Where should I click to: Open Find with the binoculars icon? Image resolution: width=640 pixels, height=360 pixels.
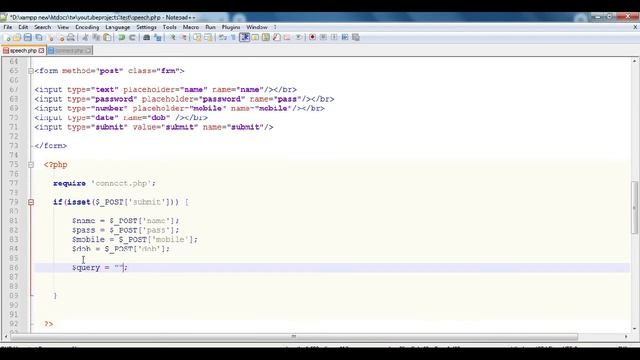[x=147, y=38]
